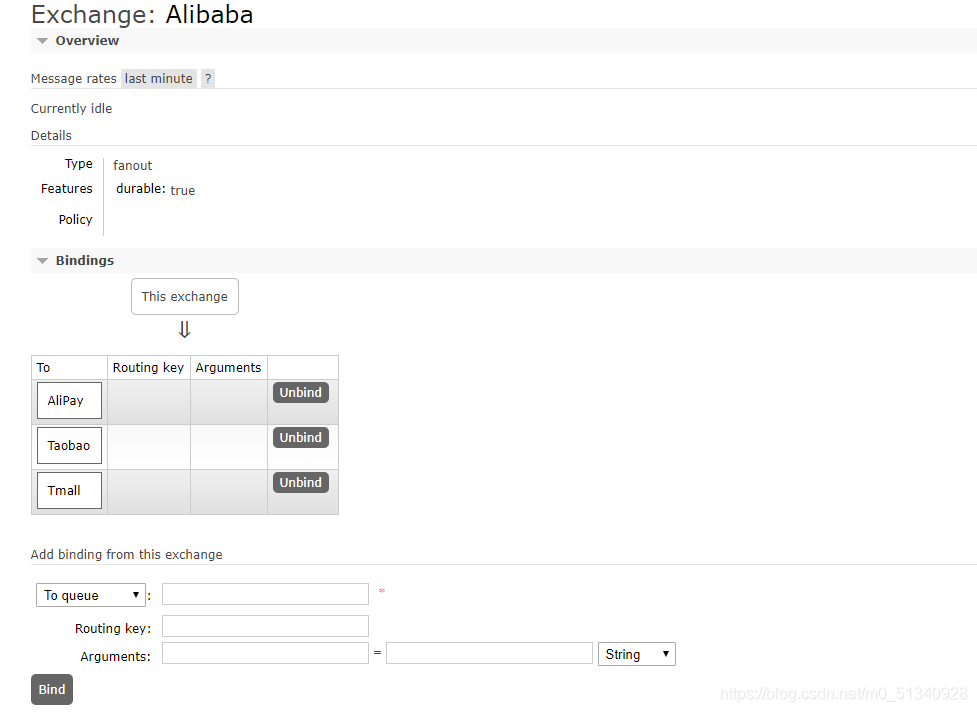Focus the destination queue name field
Viewport: 977px width, 712px height.
(265, 594)
